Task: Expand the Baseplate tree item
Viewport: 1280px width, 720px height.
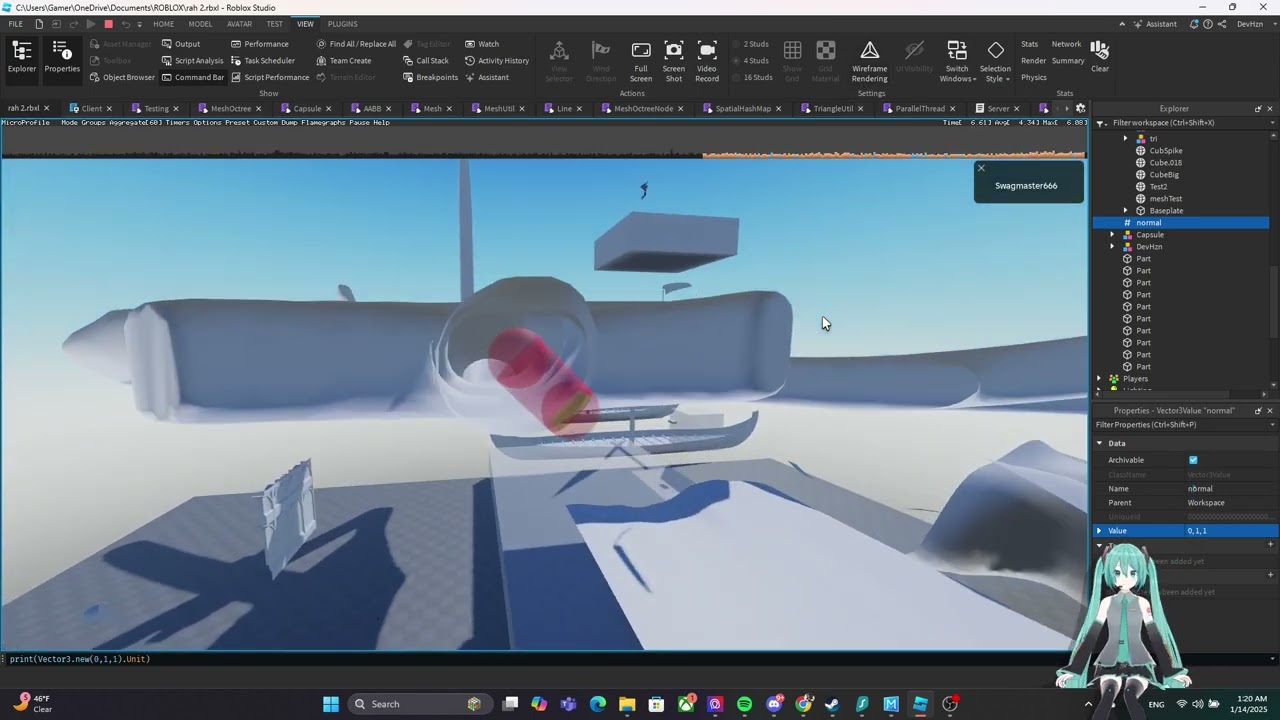Action: [x=1125, y=211]
